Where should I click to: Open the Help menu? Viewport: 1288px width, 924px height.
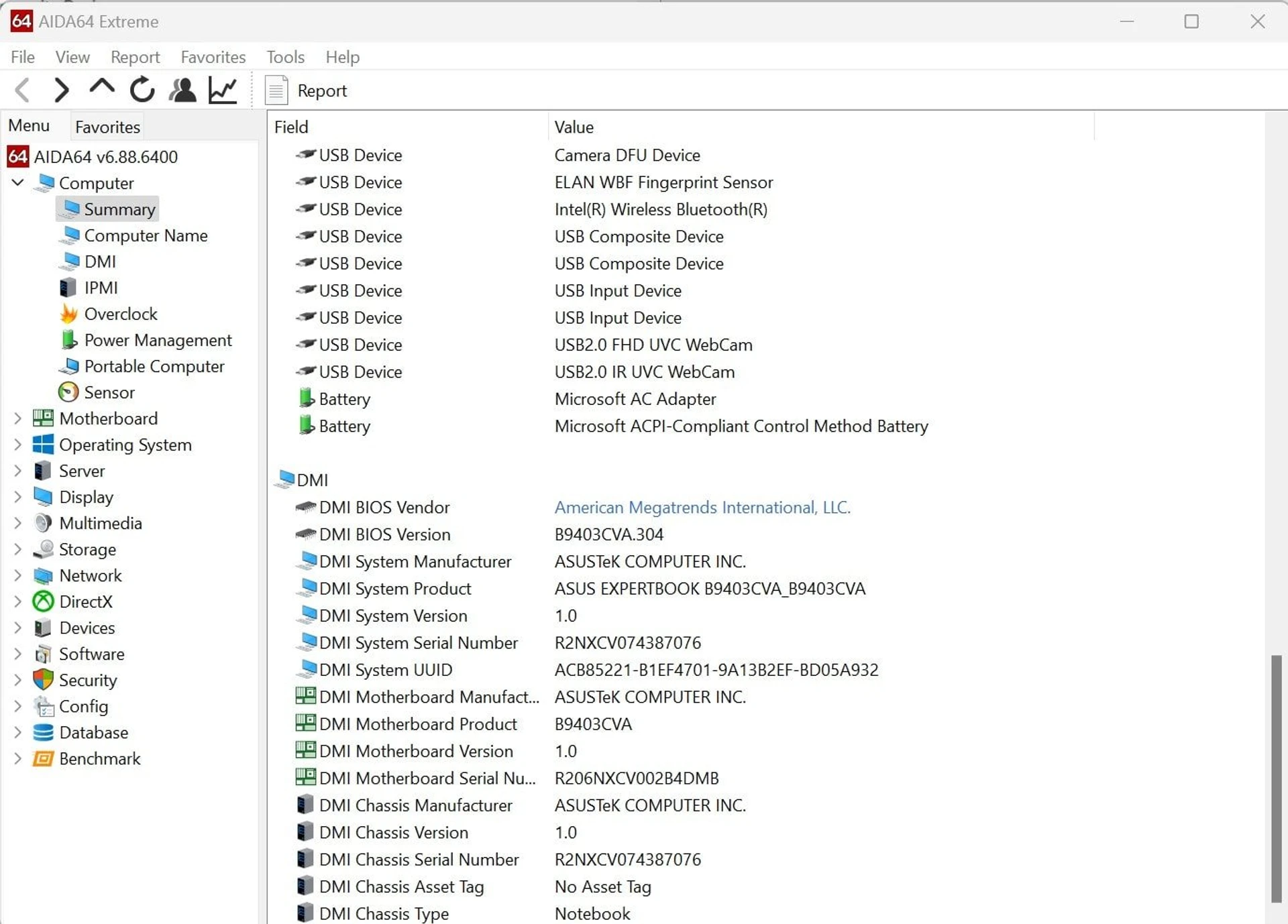[x=342, y=57]
